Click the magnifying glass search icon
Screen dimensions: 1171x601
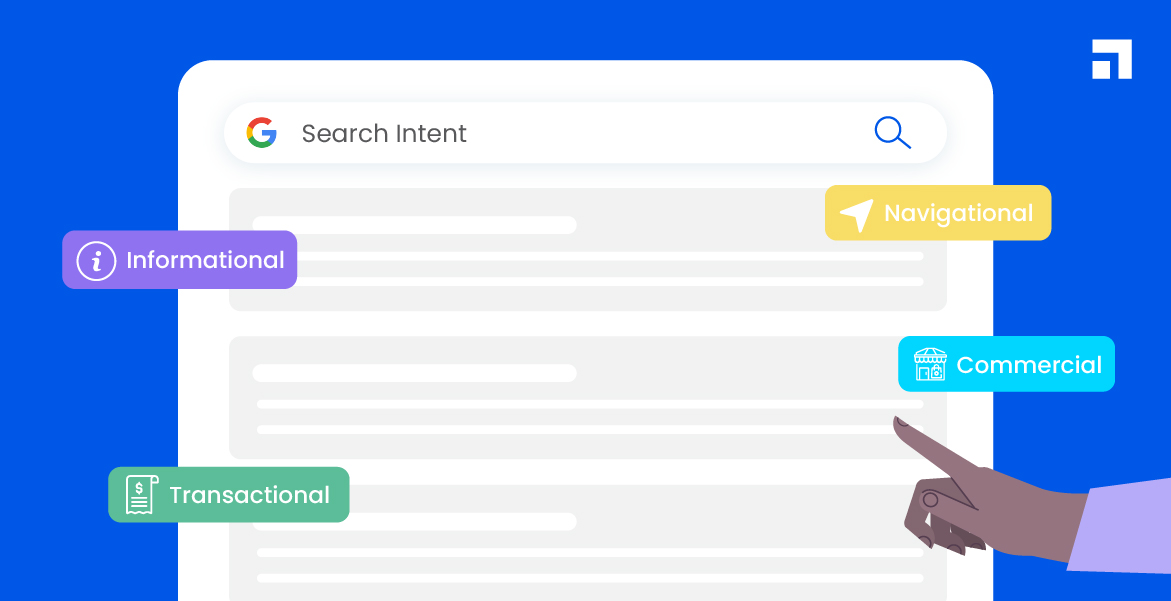[x=891, y=132]
